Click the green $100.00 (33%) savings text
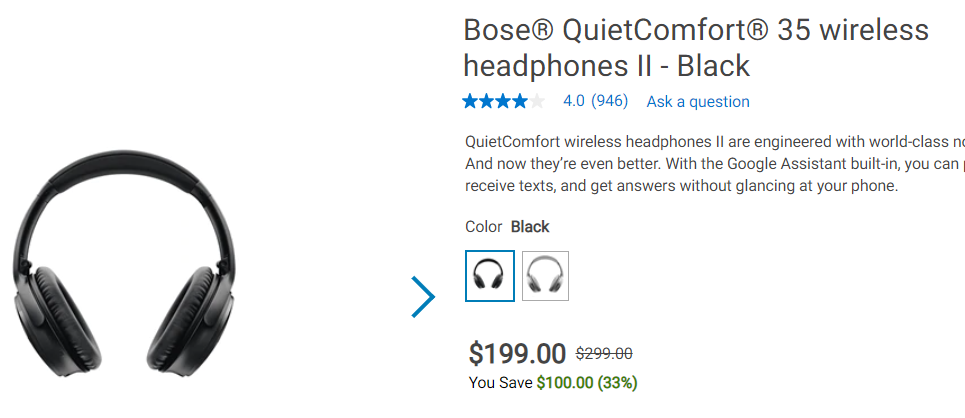965x418 pixels. (x=587, y=383)
